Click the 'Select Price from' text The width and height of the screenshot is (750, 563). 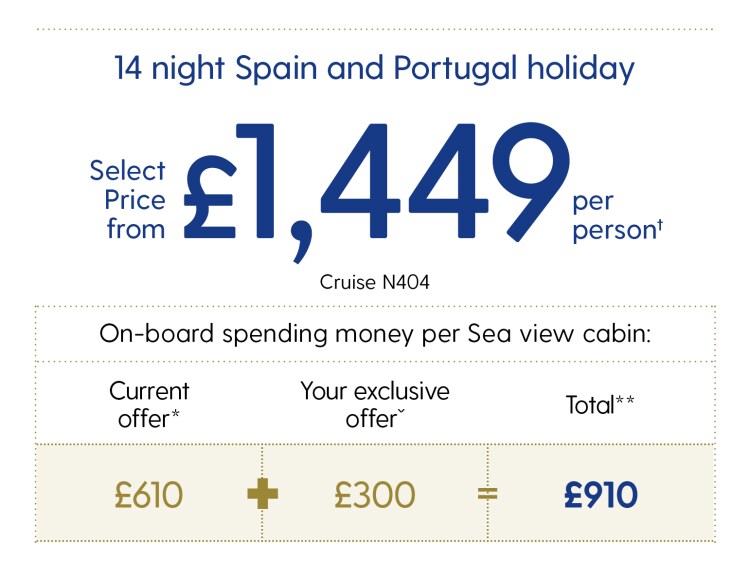128,200
